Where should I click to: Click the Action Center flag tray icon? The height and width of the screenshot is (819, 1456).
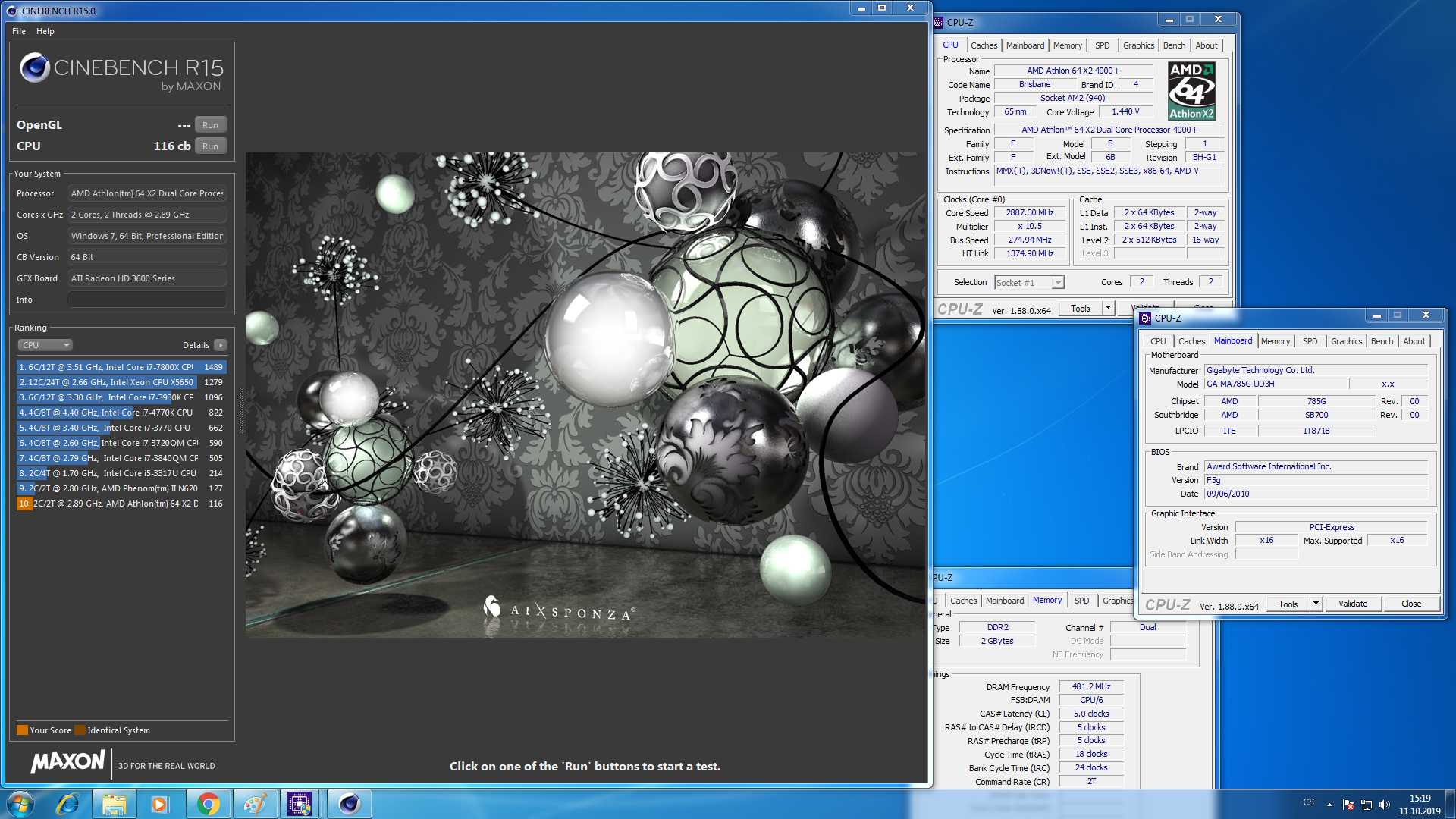tap(1348, 804)
